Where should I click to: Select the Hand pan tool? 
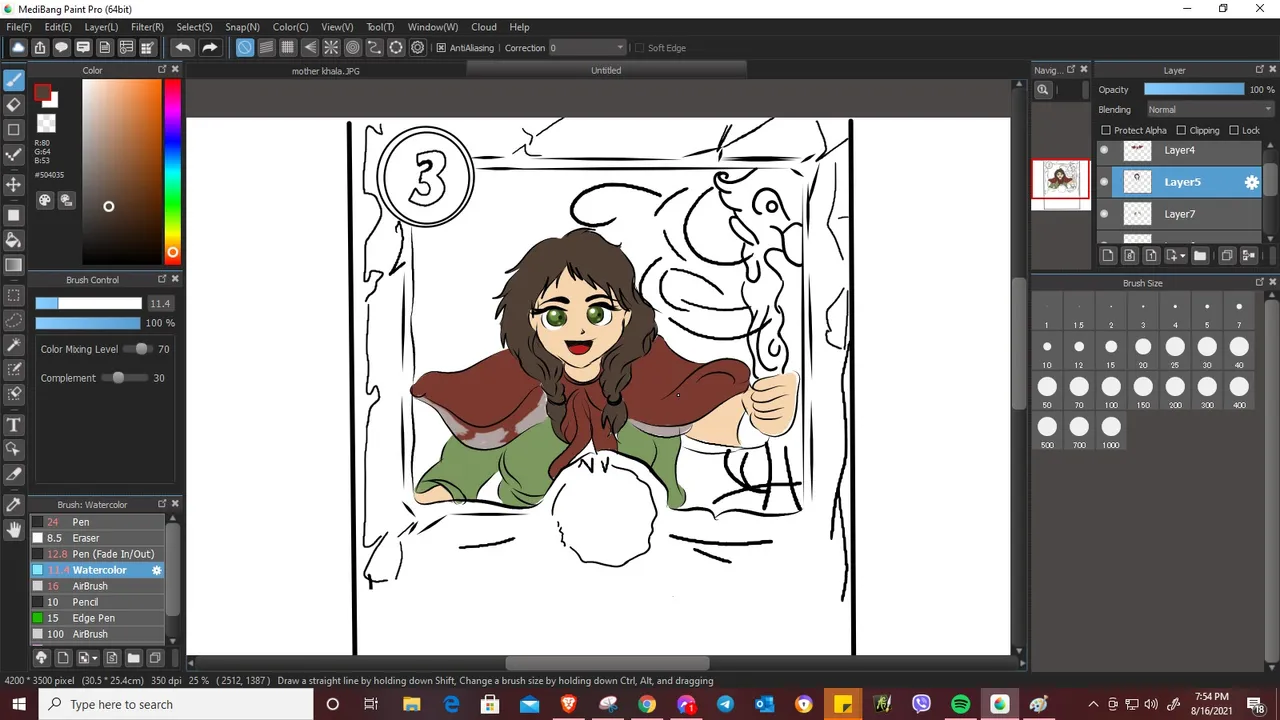pyautogui.click(x=14, y=530)
